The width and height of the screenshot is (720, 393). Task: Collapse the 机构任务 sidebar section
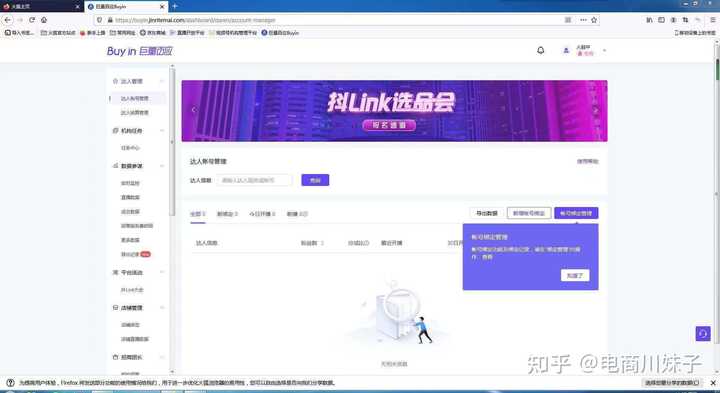[x=162, y=131]
